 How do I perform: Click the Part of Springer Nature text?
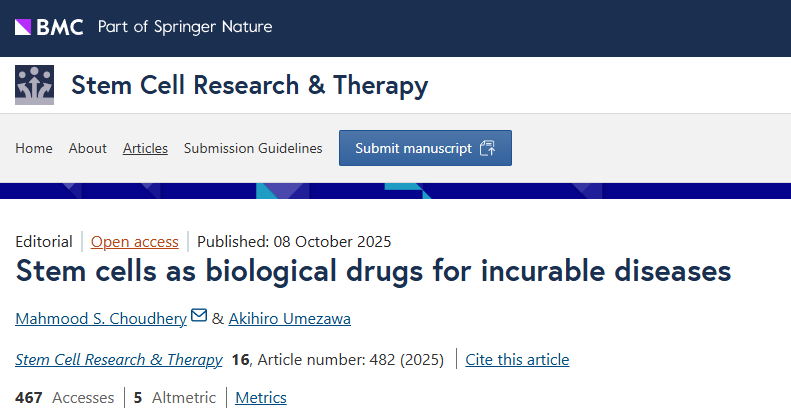pos(185,26)
